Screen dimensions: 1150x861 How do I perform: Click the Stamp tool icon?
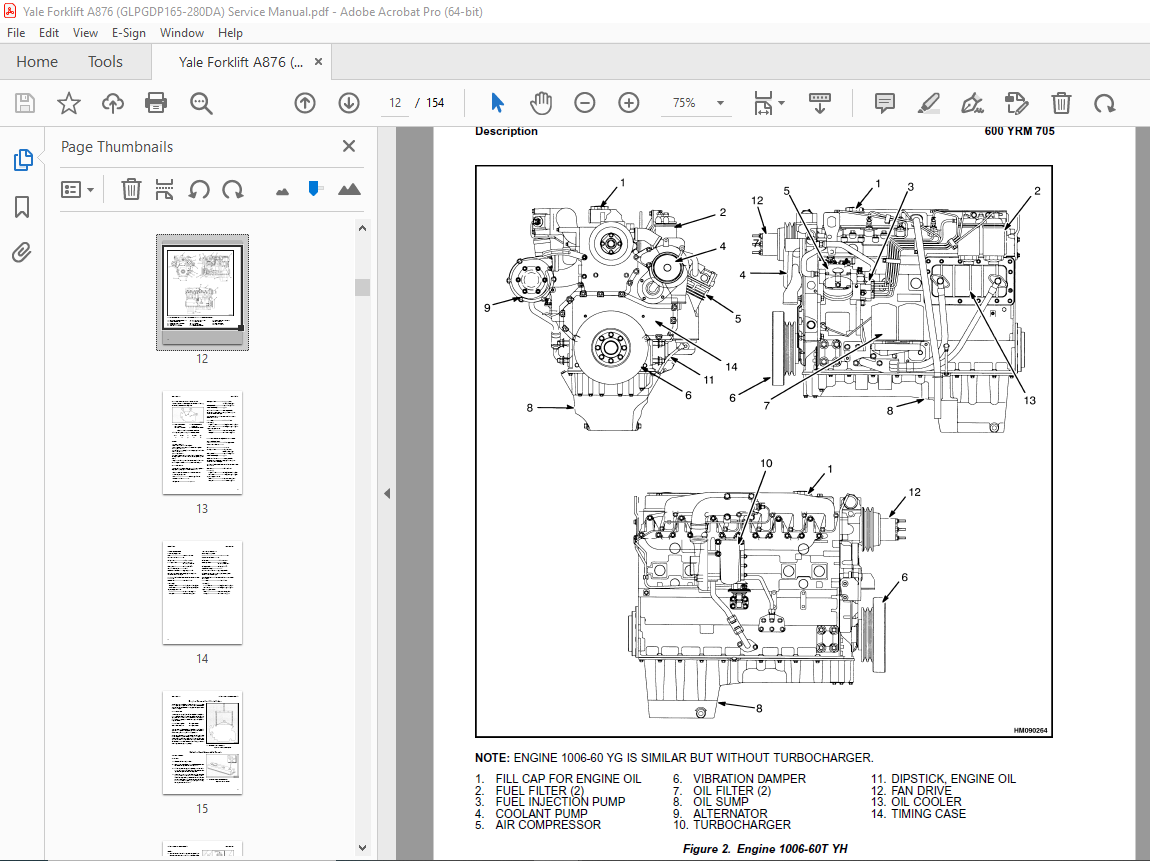pyautogui.click(x=1017, y=103)
